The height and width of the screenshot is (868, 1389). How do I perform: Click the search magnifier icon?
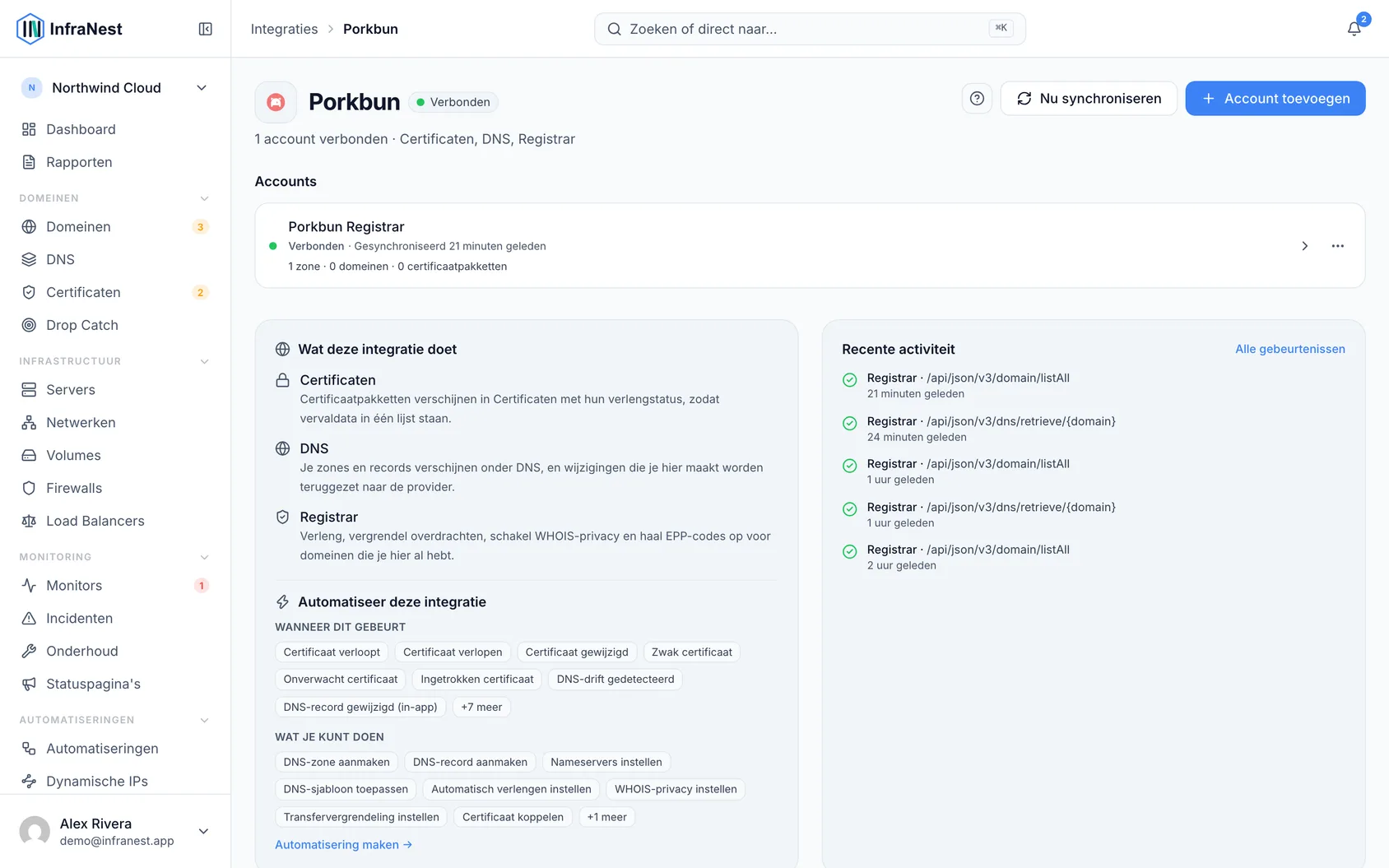[x=614, y=29]
